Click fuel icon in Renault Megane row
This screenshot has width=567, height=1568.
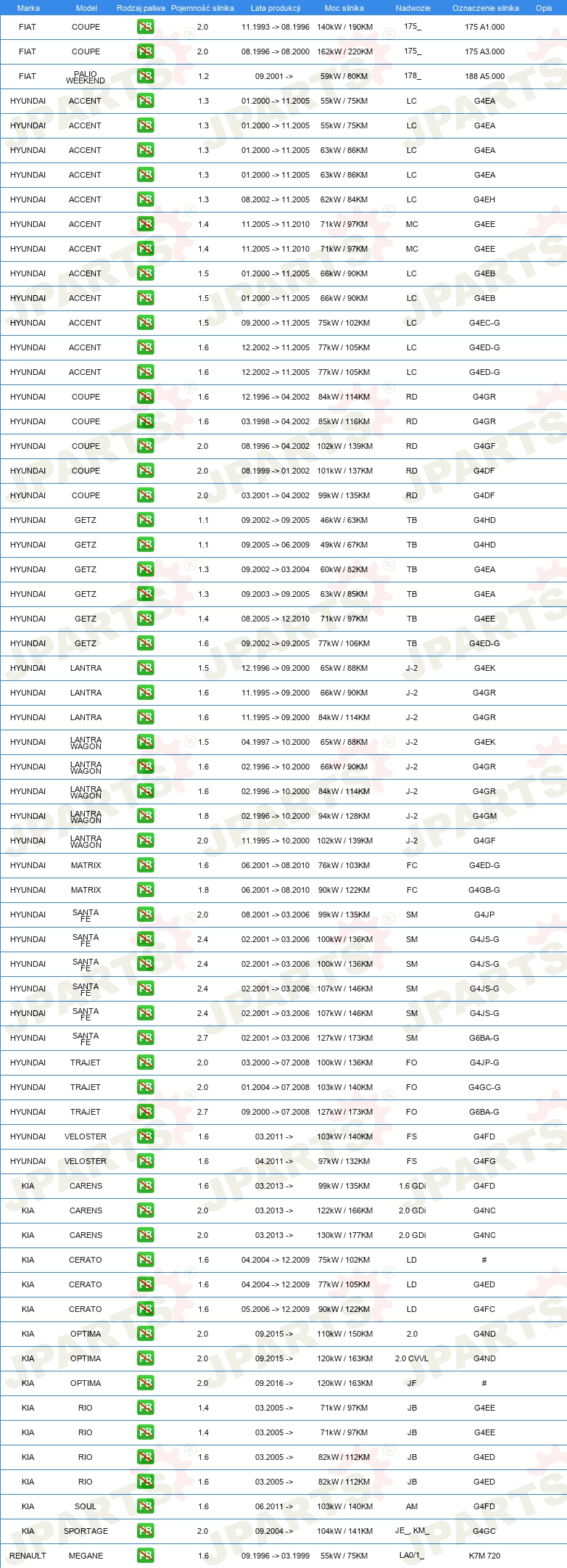(145, 1556)
